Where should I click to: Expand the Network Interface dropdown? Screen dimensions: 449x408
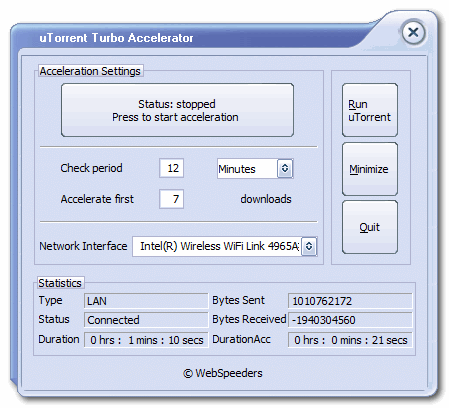[225, 246]
